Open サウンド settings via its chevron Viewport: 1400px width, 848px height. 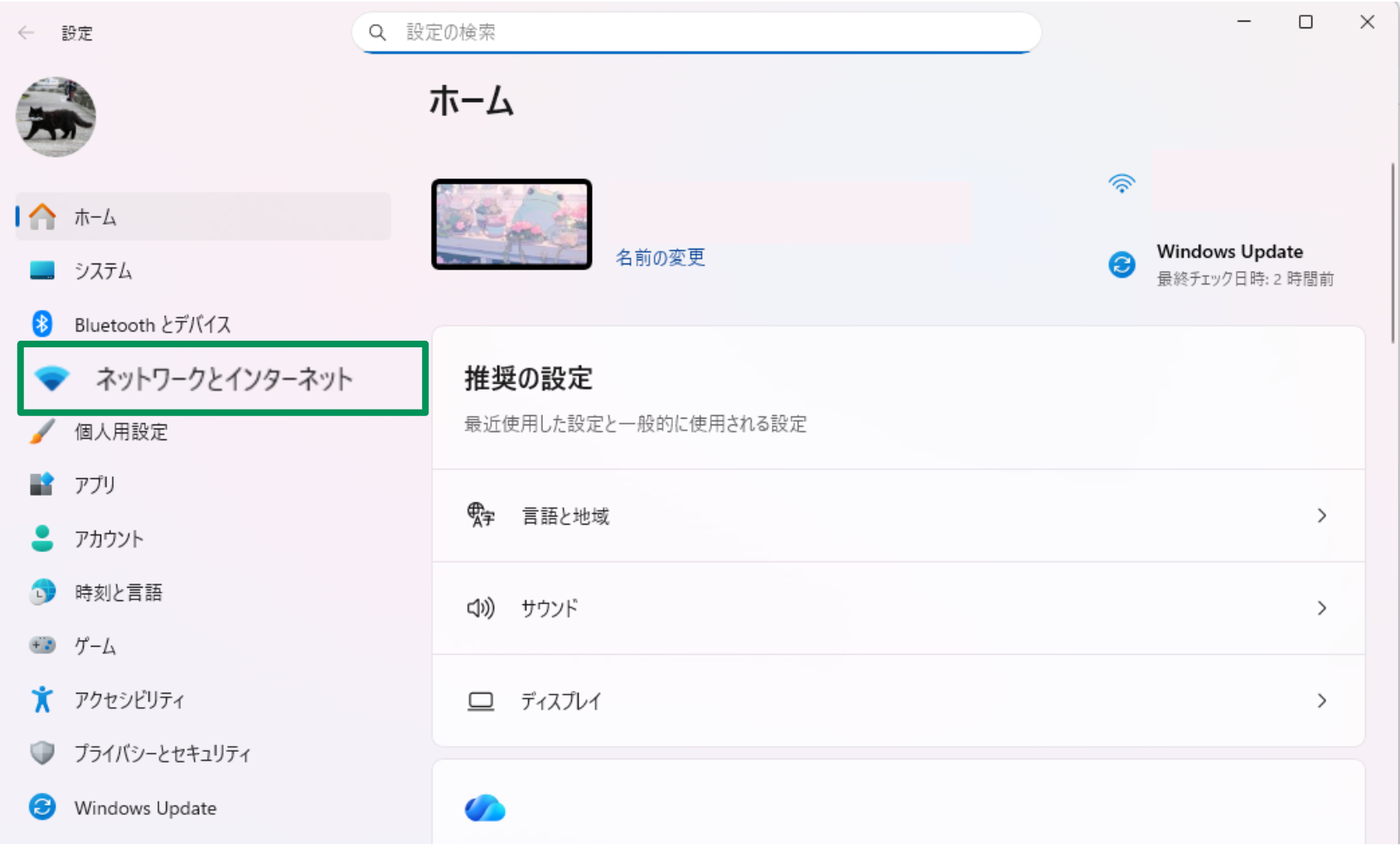click(1321, 608)
